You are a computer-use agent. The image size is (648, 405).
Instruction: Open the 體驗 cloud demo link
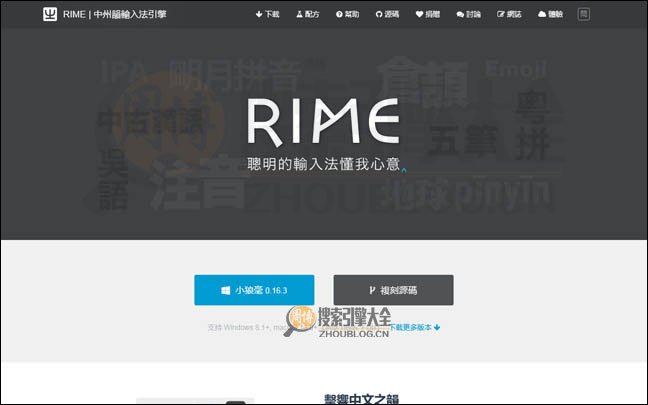(549, 15)
